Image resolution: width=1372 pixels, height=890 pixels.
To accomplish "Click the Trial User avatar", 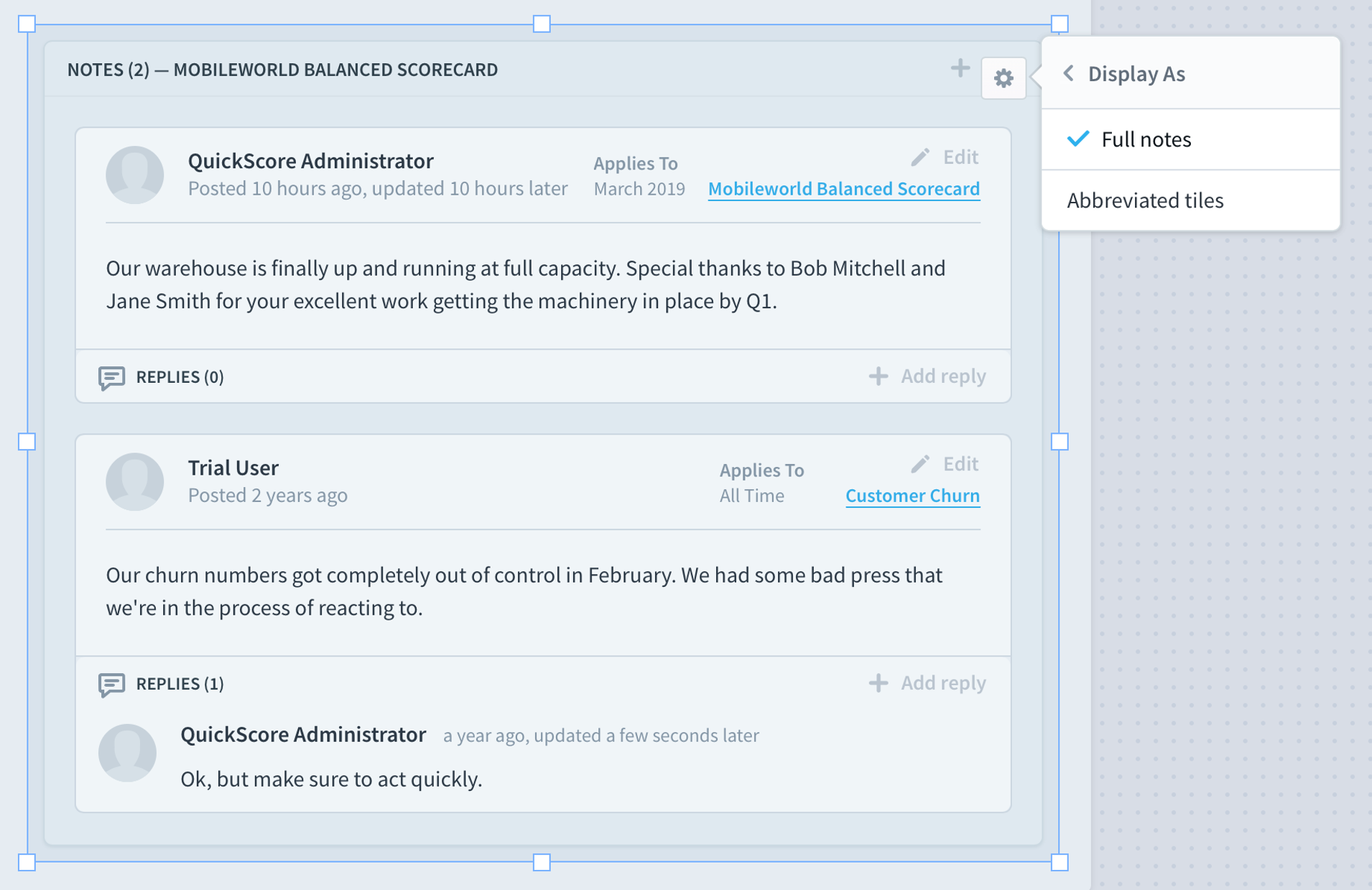I will 135,481.
